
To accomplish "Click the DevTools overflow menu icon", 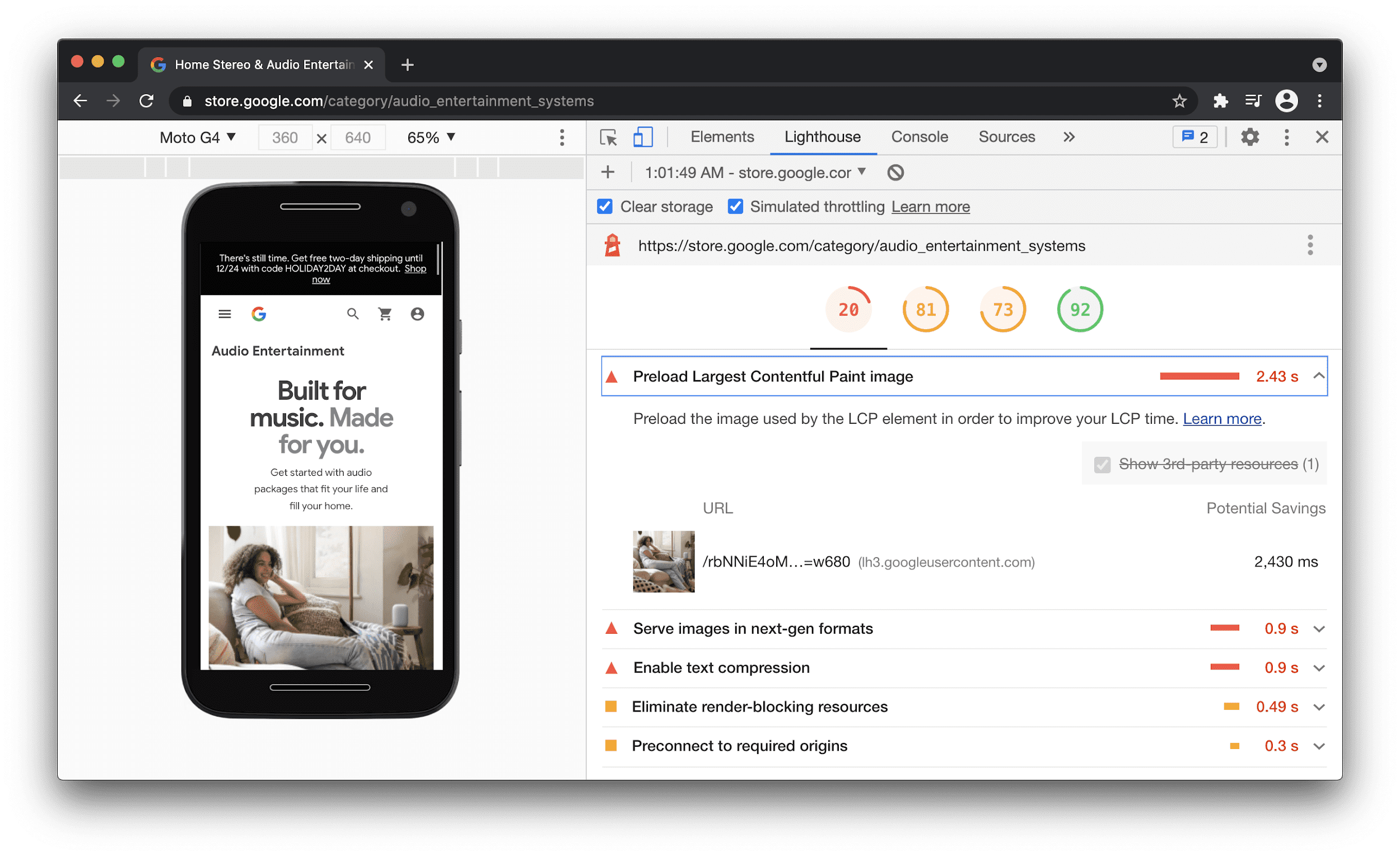I will (x=1284, y=137).
